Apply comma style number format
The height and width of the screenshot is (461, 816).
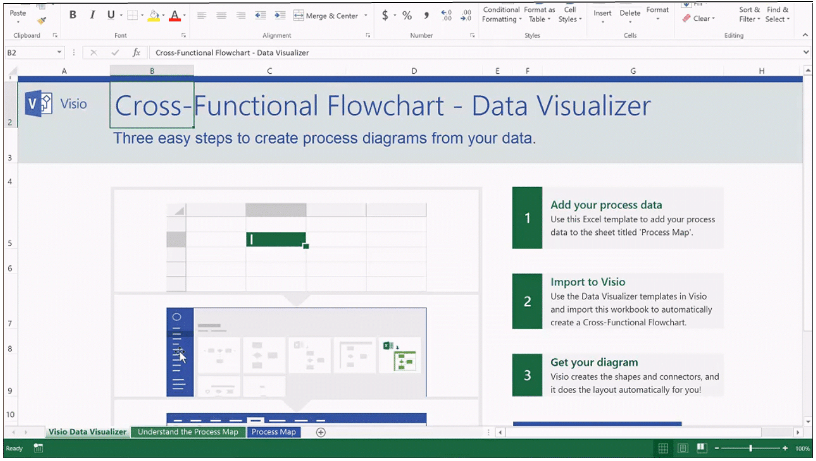426,16
